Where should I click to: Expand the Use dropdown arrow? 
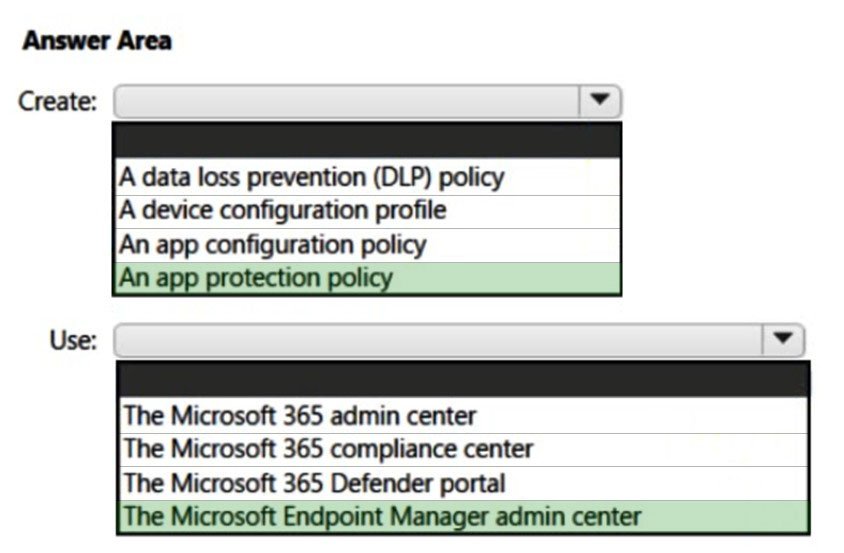[x=783, y=340]
